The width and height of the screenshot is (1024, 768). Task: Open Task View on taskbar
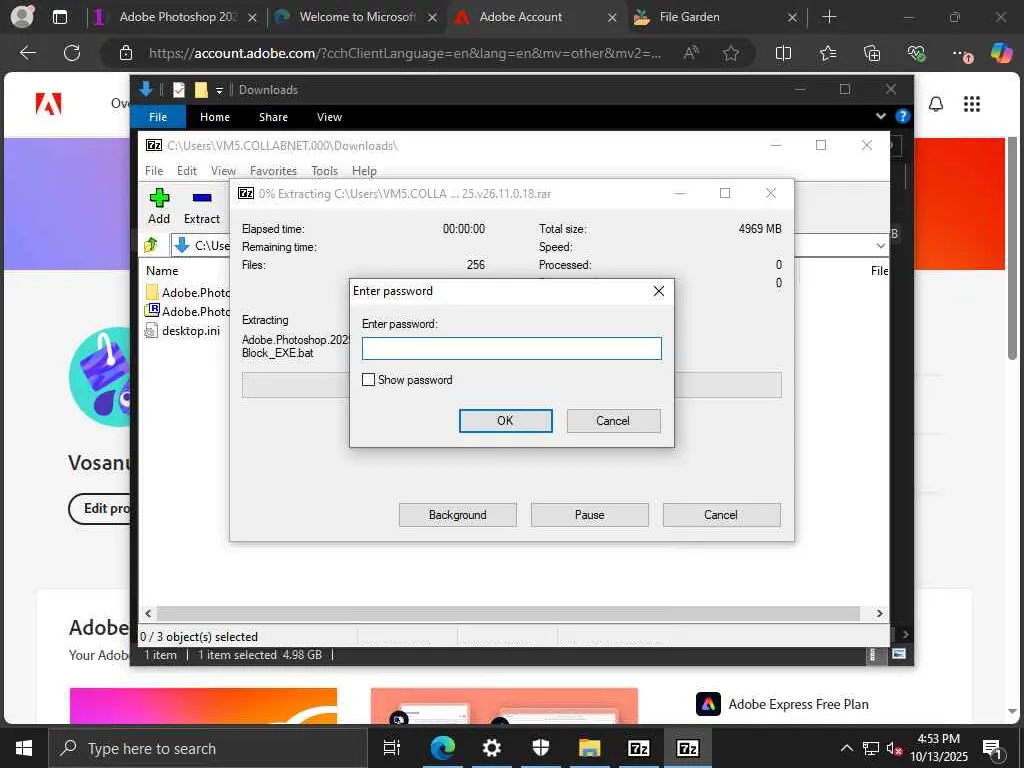pos(391,748)
